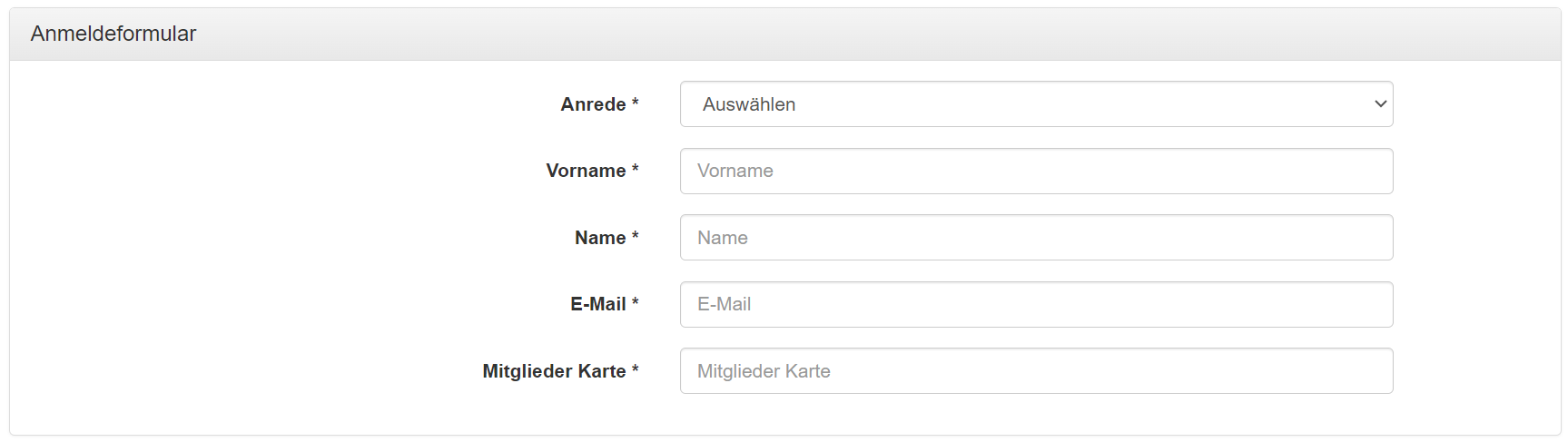Focus the Mitglieder Karte input field
Screen dimensions: 1568x442
click(1035, 371)
